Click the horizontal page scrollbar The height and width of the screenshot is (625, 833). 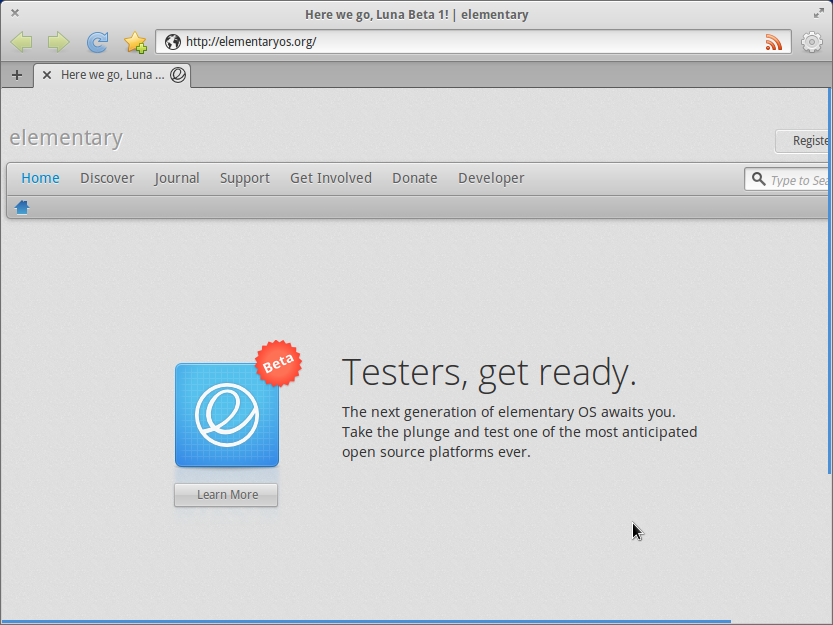366,622
